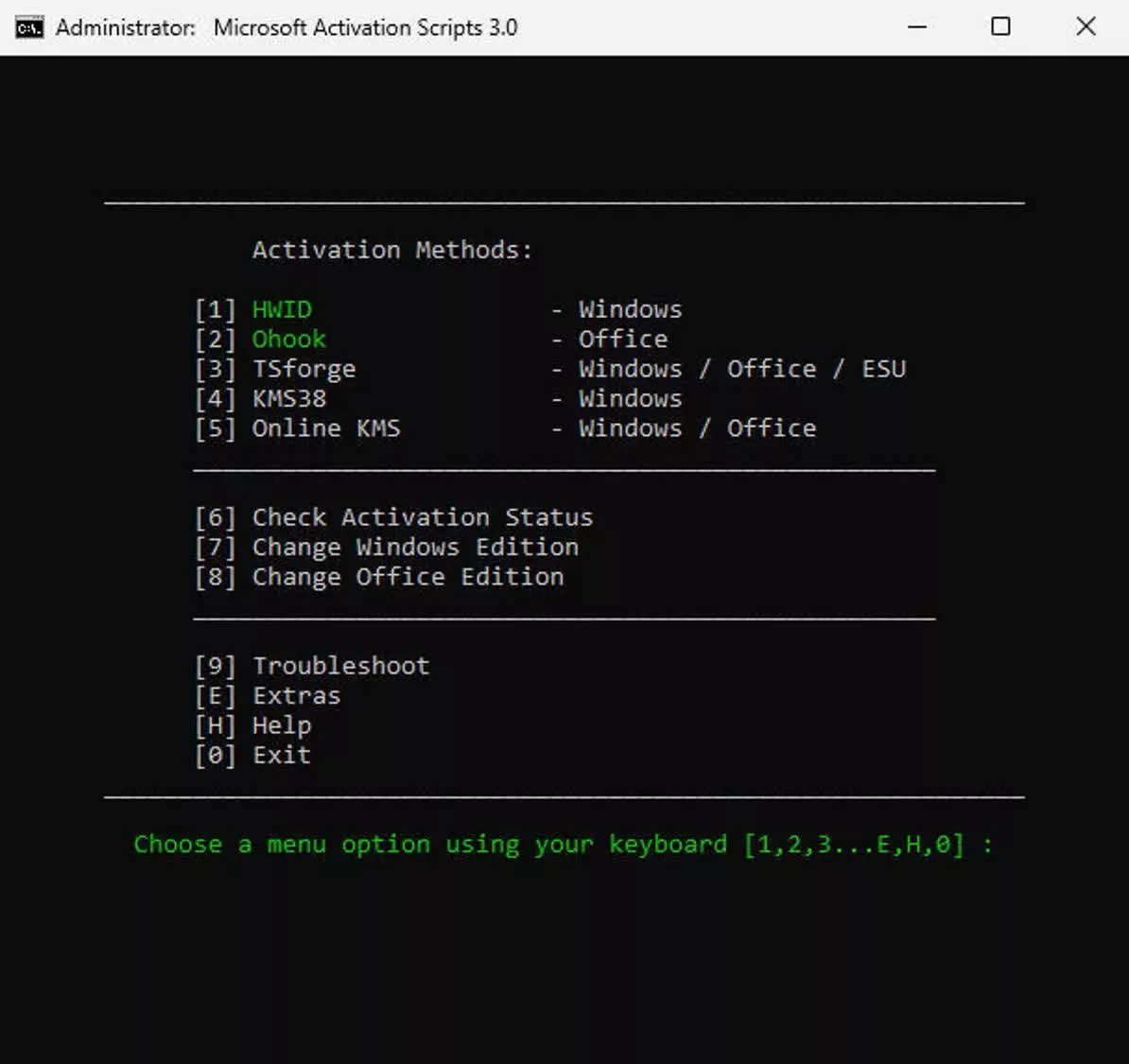
Task: Click the Activation Methods heading
Action: (x=391, y=249)
